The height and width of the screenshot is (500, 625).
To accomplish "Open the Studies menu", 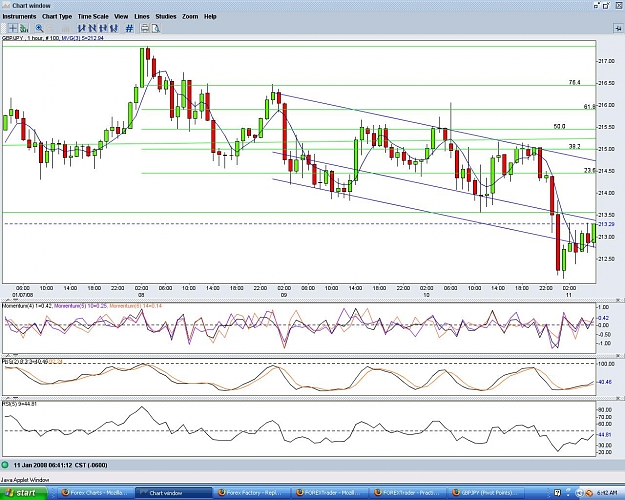I will pos(166,16).
